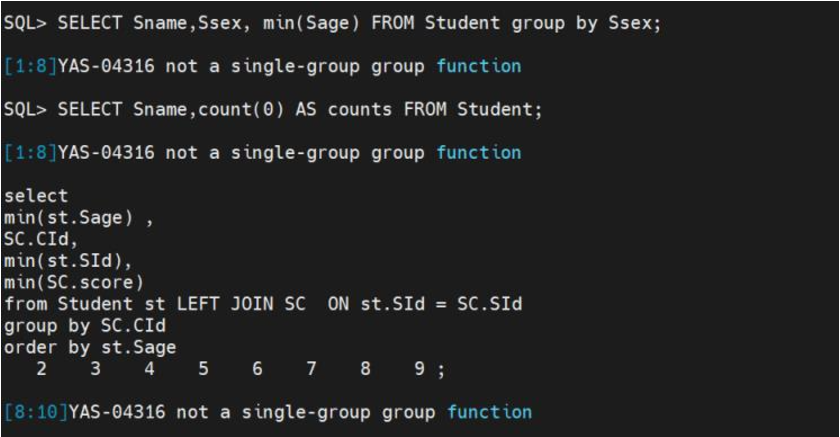
Task: Click 'function' in the last error message
Action: (x=489, y=412)
